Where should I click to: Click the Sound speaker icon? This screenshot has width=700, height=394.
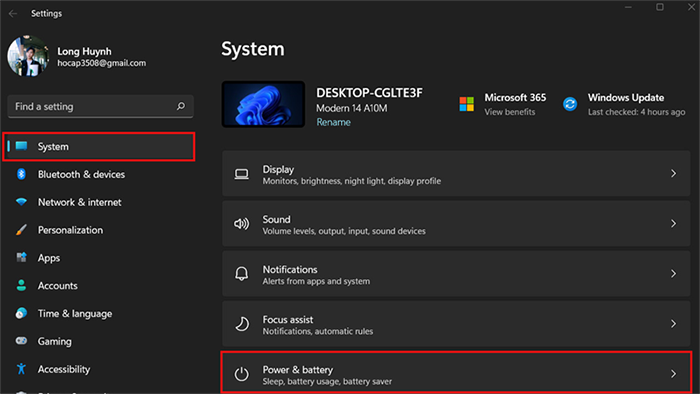coord(242,224)
